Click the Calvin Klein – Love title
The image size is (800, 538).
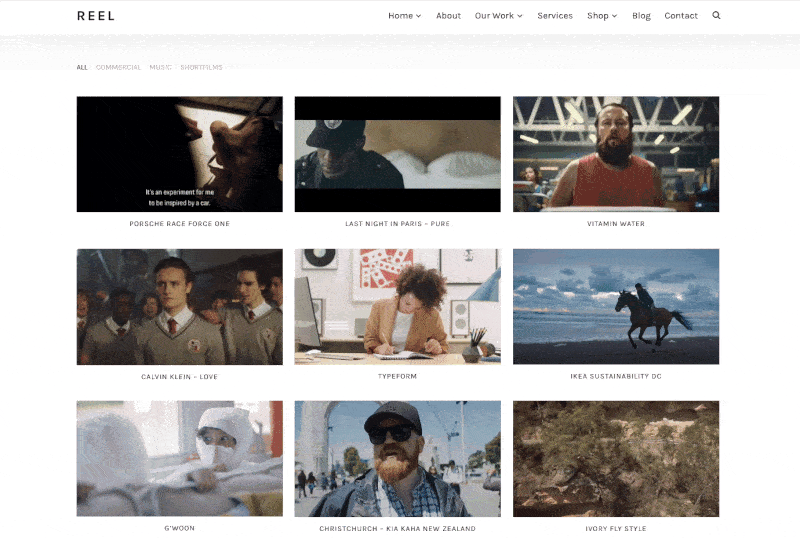click(179, 377)
